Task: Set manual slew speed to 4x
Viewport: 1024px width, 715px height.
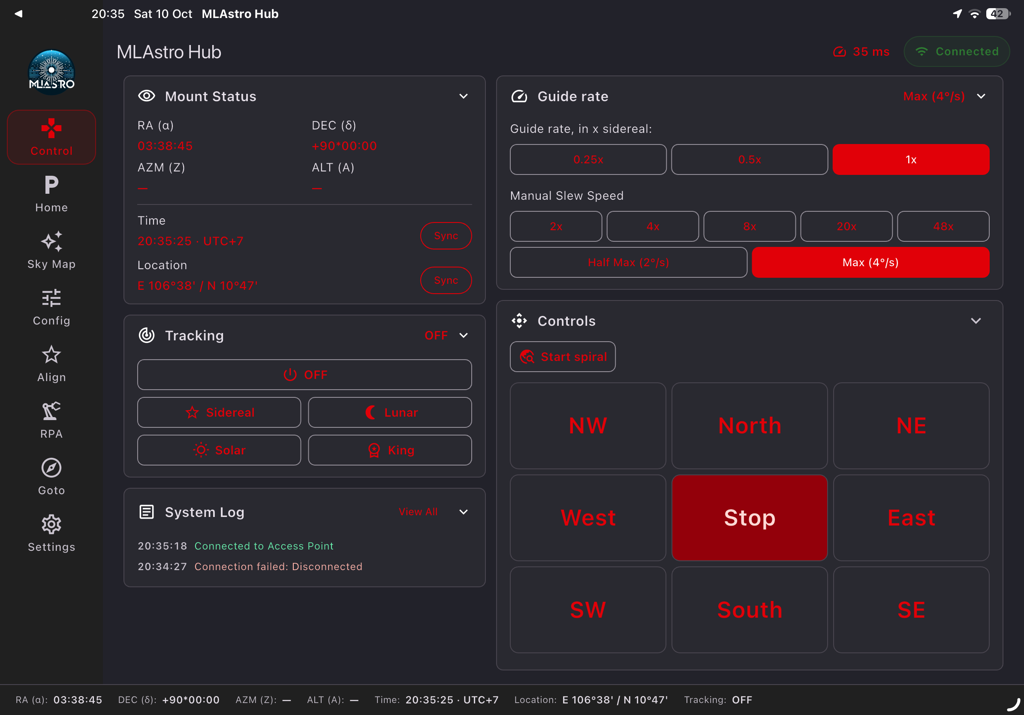Action: [x=653, y=227]
